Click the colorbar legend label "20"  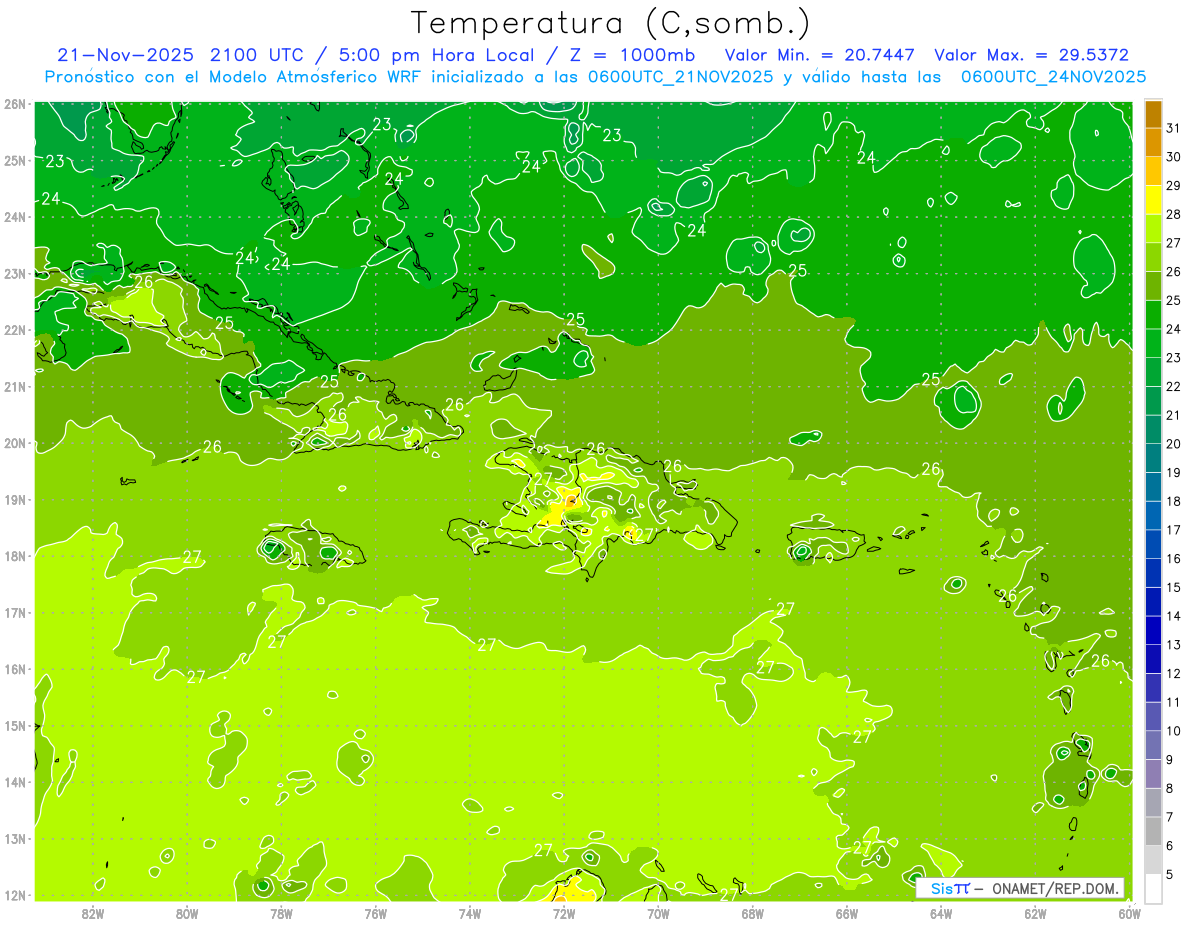pyautogui.click(x=1173, y=445)
